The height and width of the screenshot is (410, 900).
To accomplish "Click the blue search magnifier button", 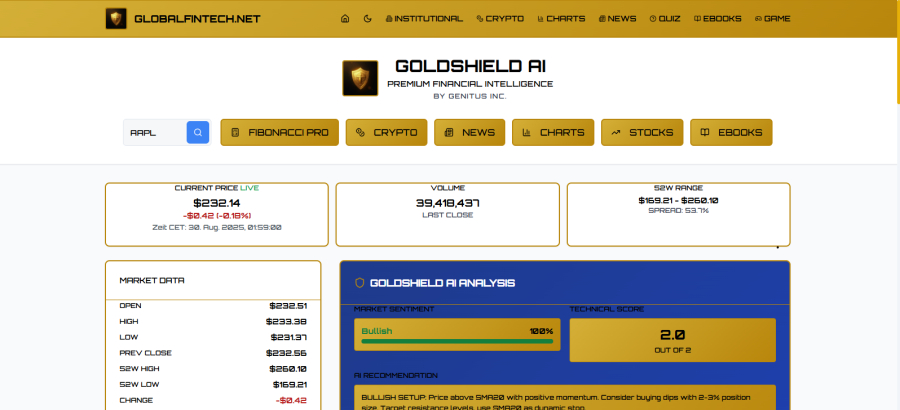I will click(198, 132).
